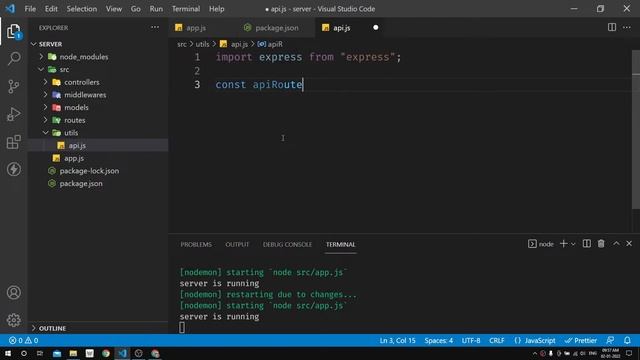Click VS Code icon in taskbar
The image size is (640, 360).
[122, 353]
